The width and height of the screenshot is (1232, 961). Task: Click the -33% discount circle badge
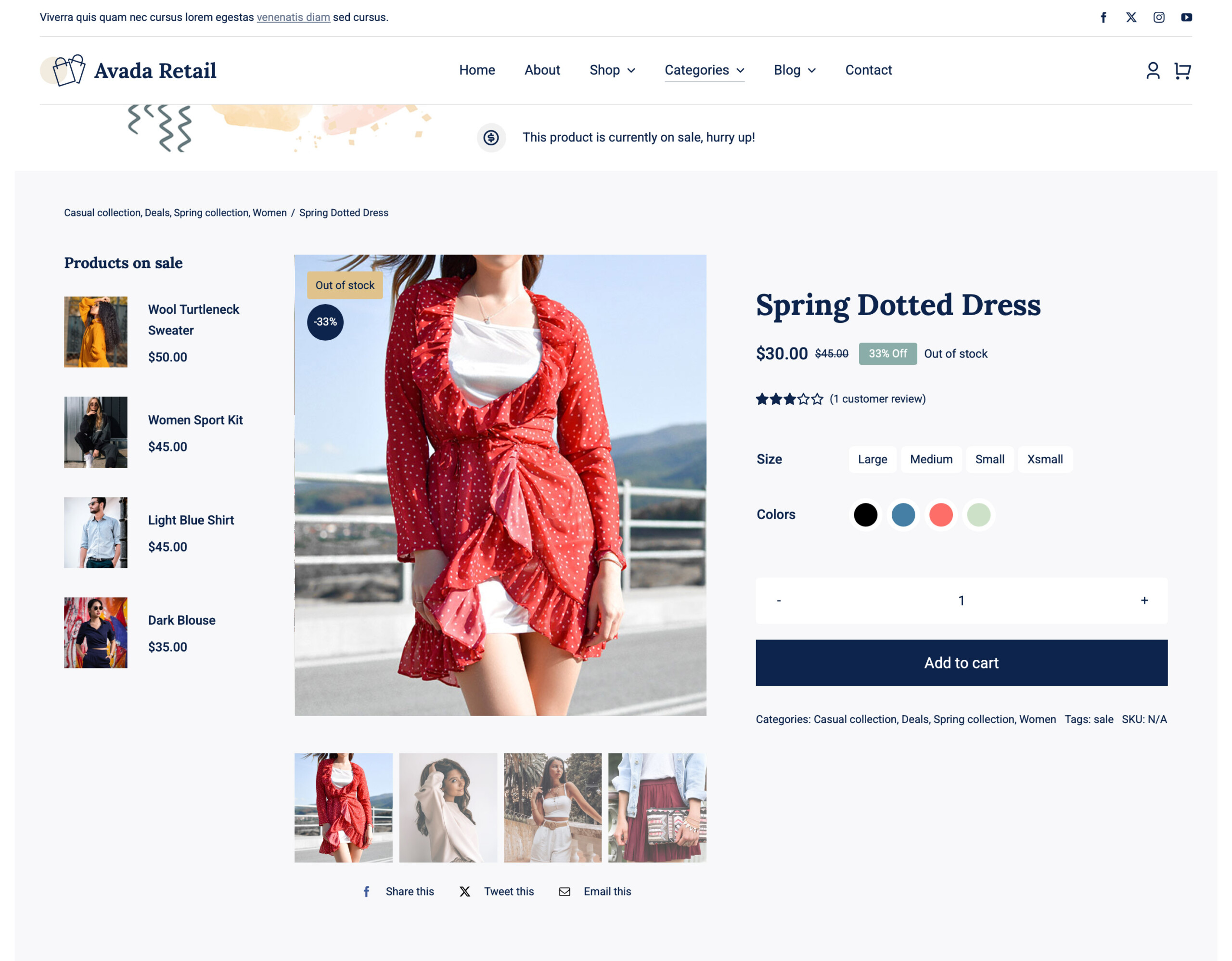(x=325, y=322)
